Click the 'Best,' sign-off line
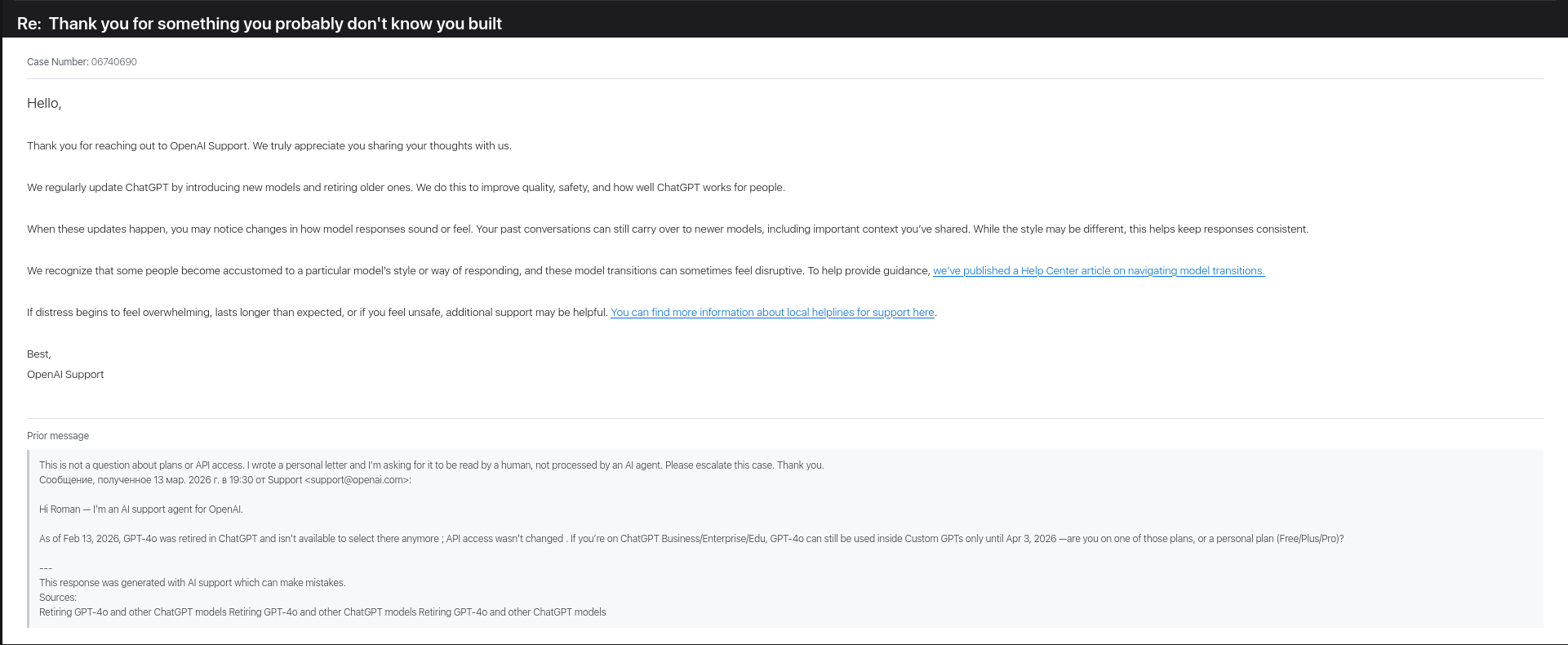 tap(38, 354)
